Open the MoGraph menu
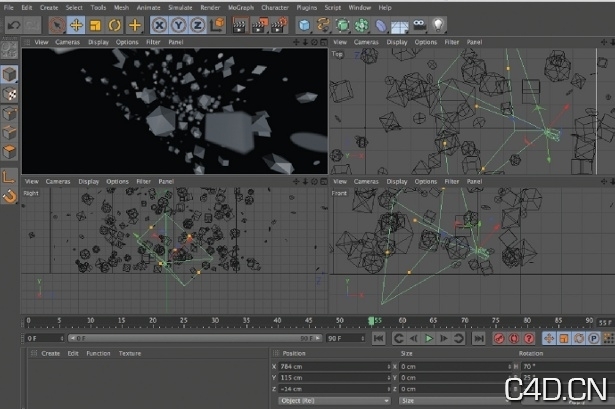Screen dimensions: 615x409 [240, 7]
